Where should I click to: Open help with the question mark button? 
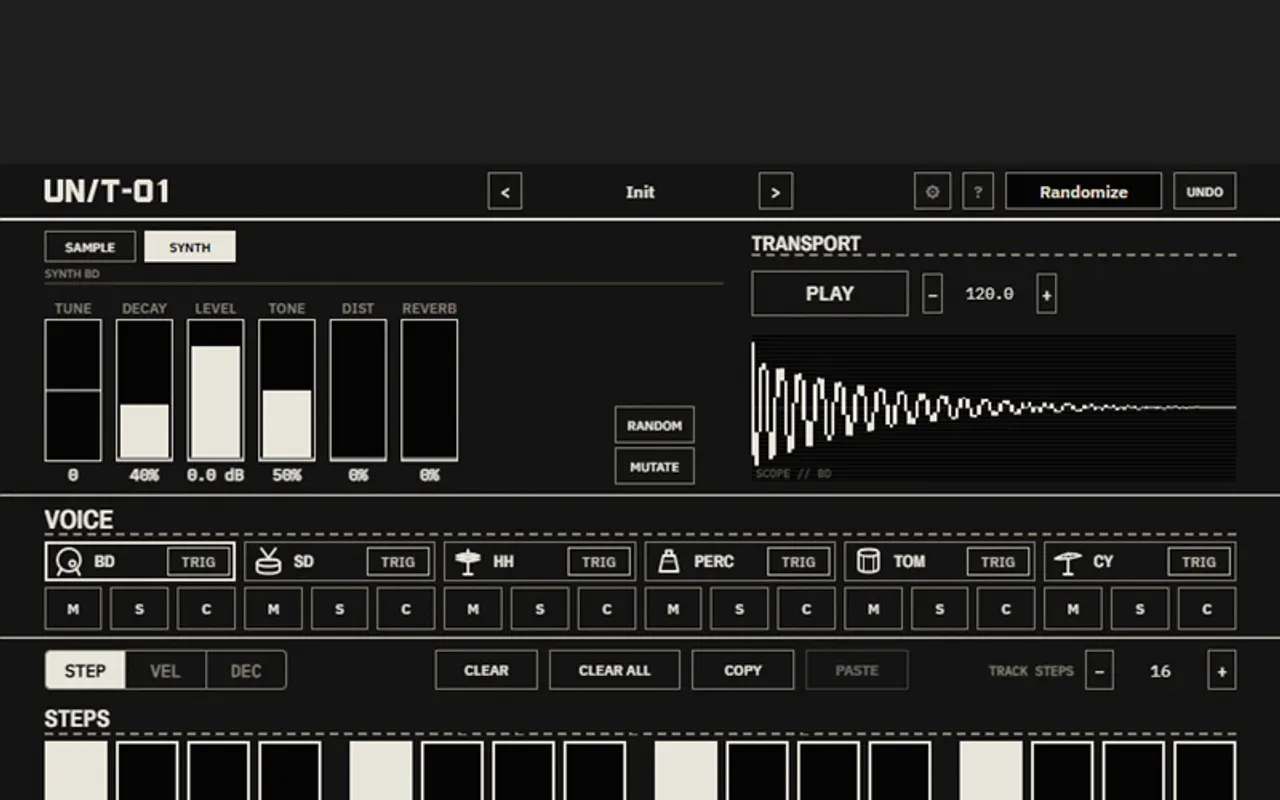click(x=978, y=192)
